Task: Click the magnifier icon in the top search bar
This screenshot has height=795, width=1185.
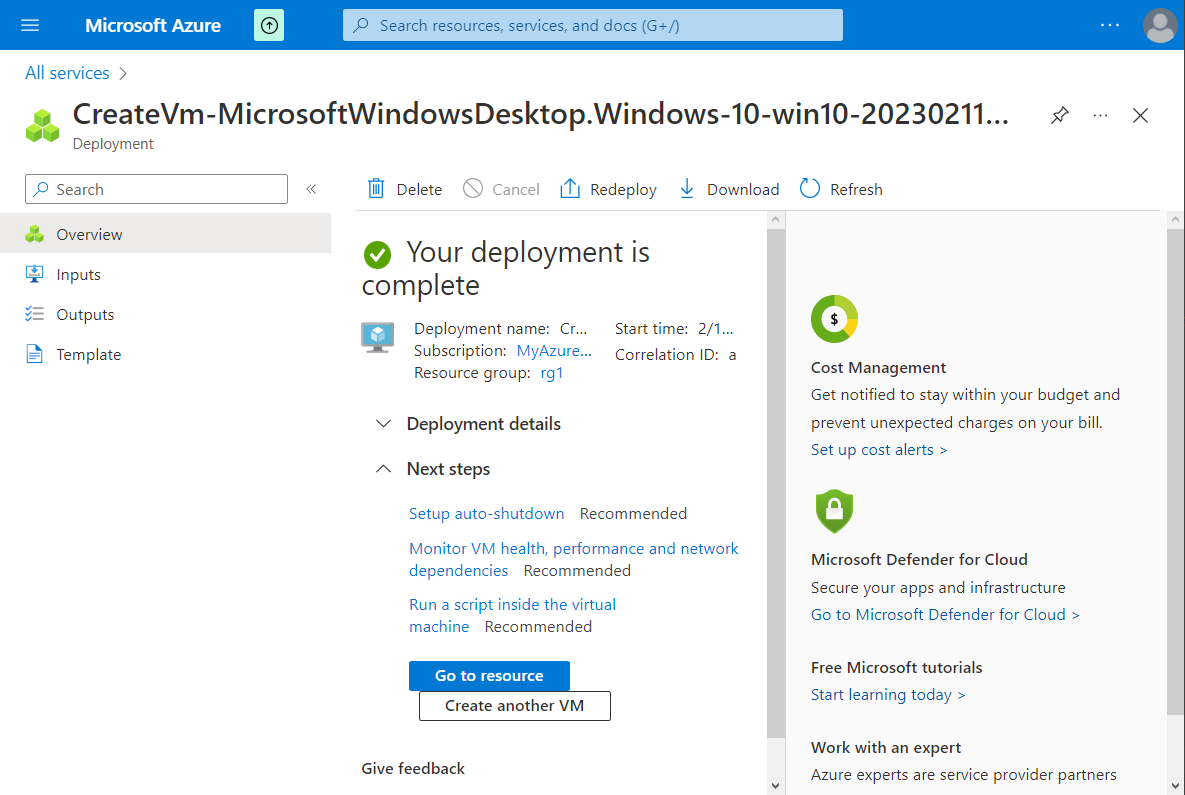Action: (361, 25)
